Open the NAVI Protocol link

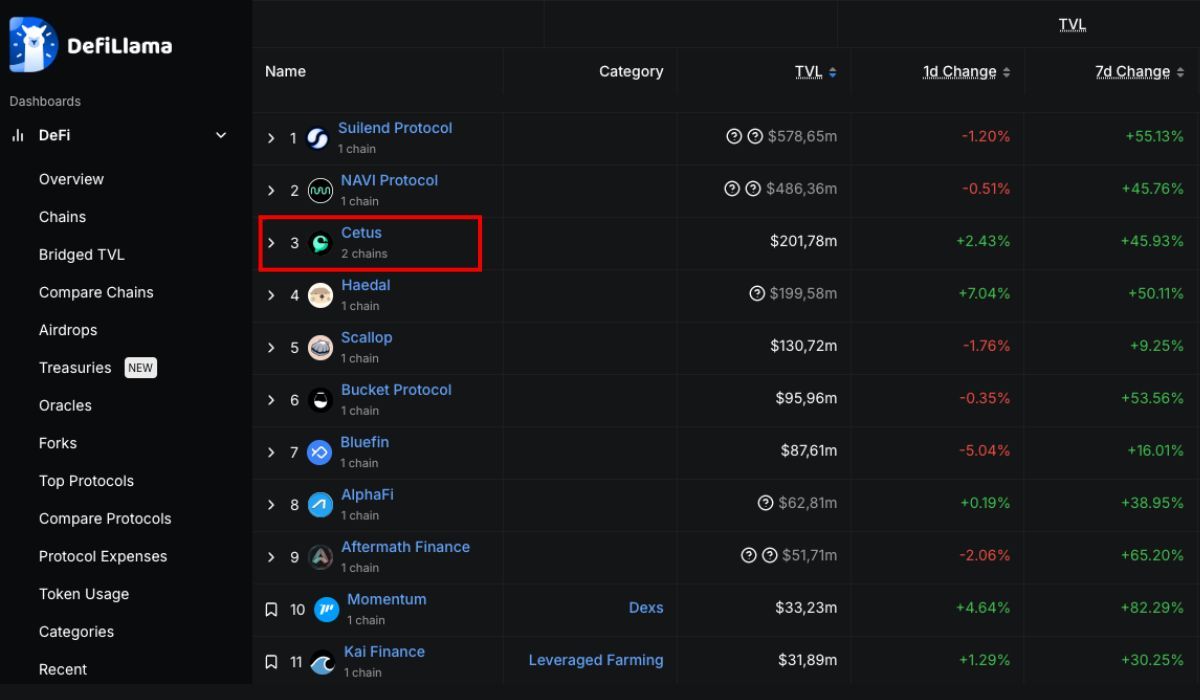pos(389,180)
